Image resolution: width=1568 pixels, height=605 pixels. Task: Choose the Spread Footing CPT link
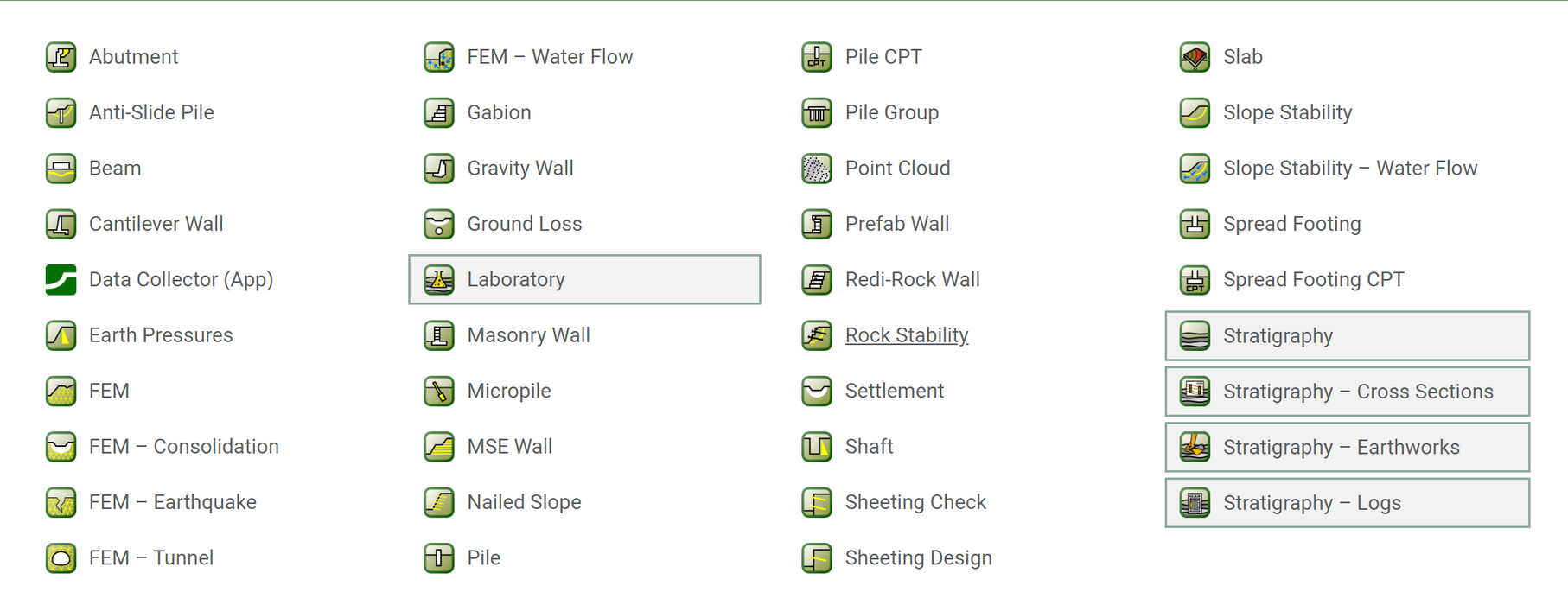click(x=1313, y=280)
